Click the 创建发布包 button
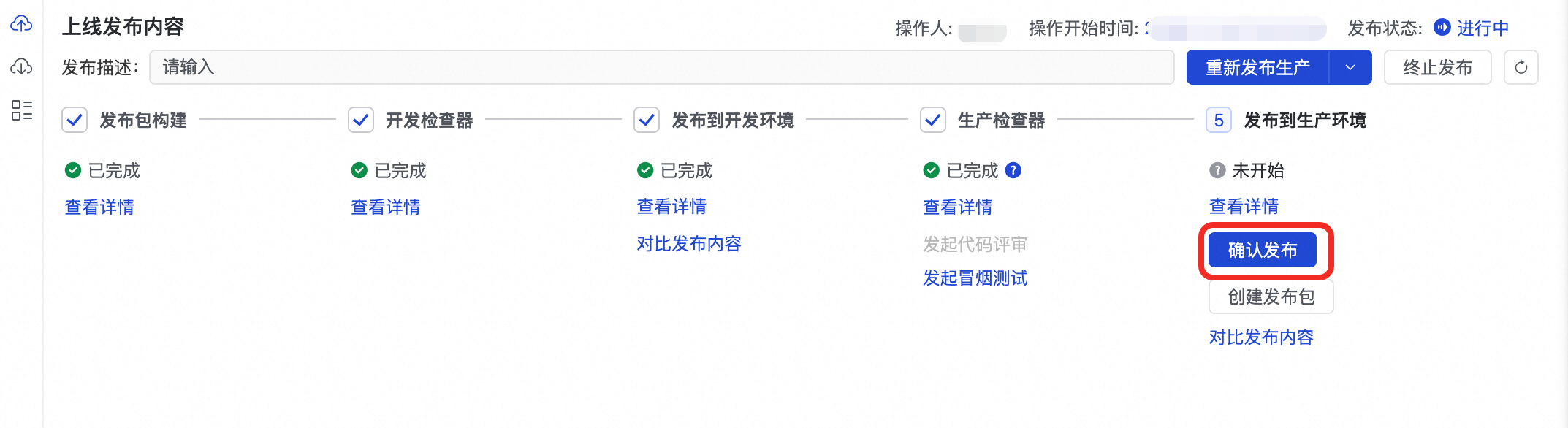This screenshot has height=428, width=1568. tap(1271, 297)
